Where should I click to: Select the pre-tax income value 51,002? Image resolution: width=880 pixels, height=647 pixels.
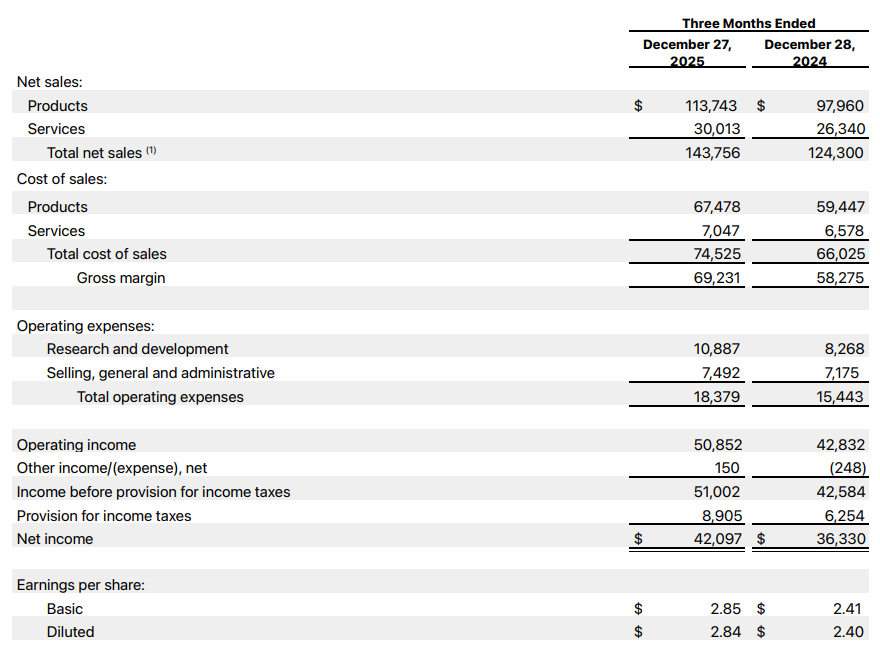717,492
